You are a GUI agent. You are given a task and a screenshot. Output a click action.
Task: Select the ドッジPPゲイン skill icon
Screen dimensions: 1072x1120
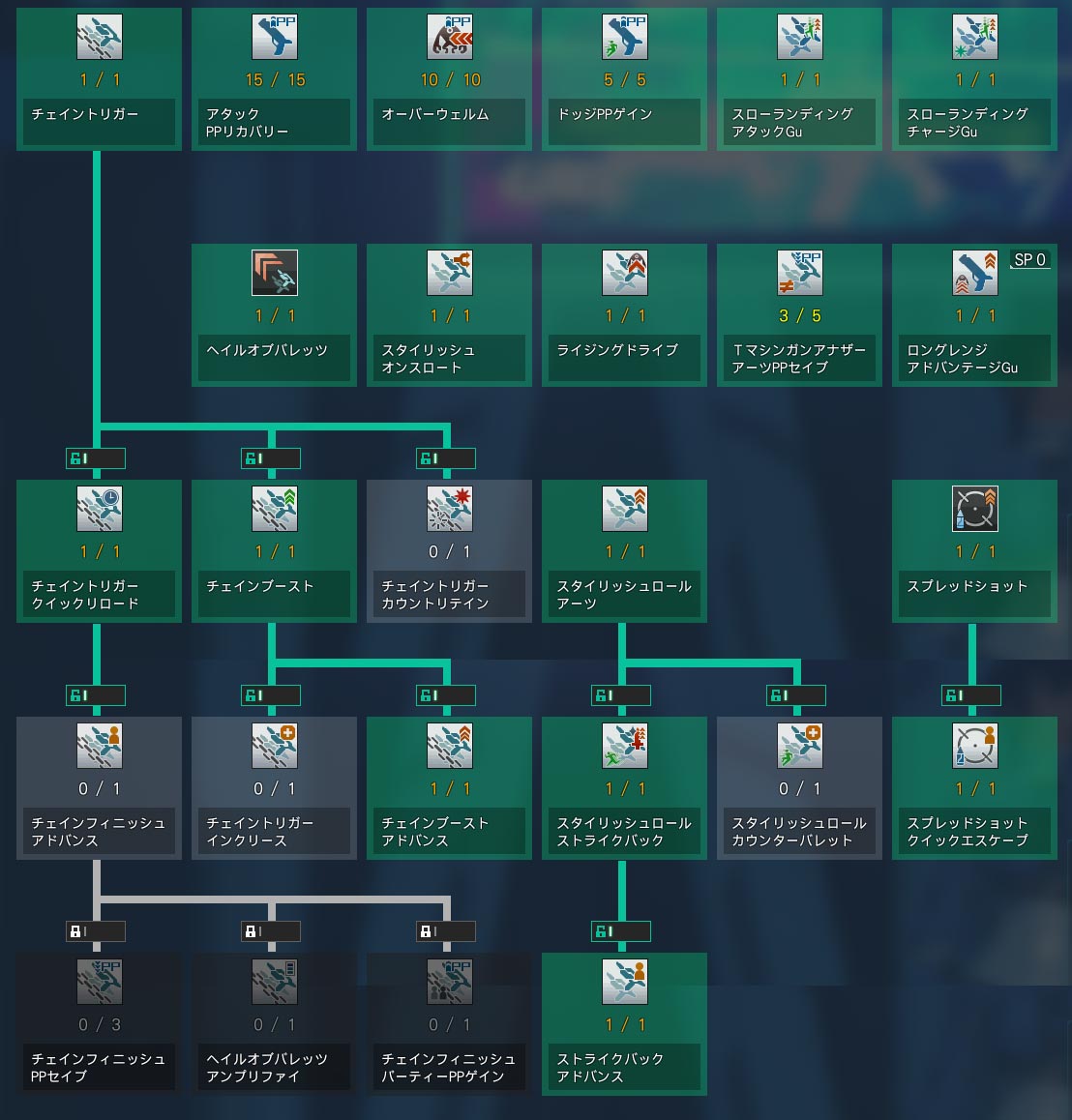point(624,37)
